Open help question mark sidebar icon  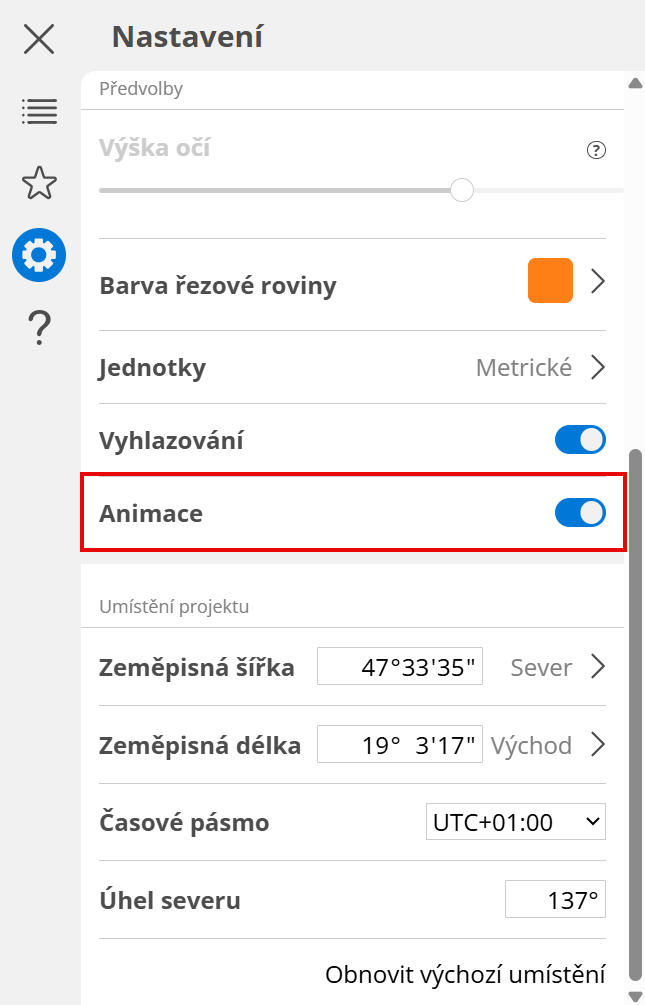coord(39,327)
